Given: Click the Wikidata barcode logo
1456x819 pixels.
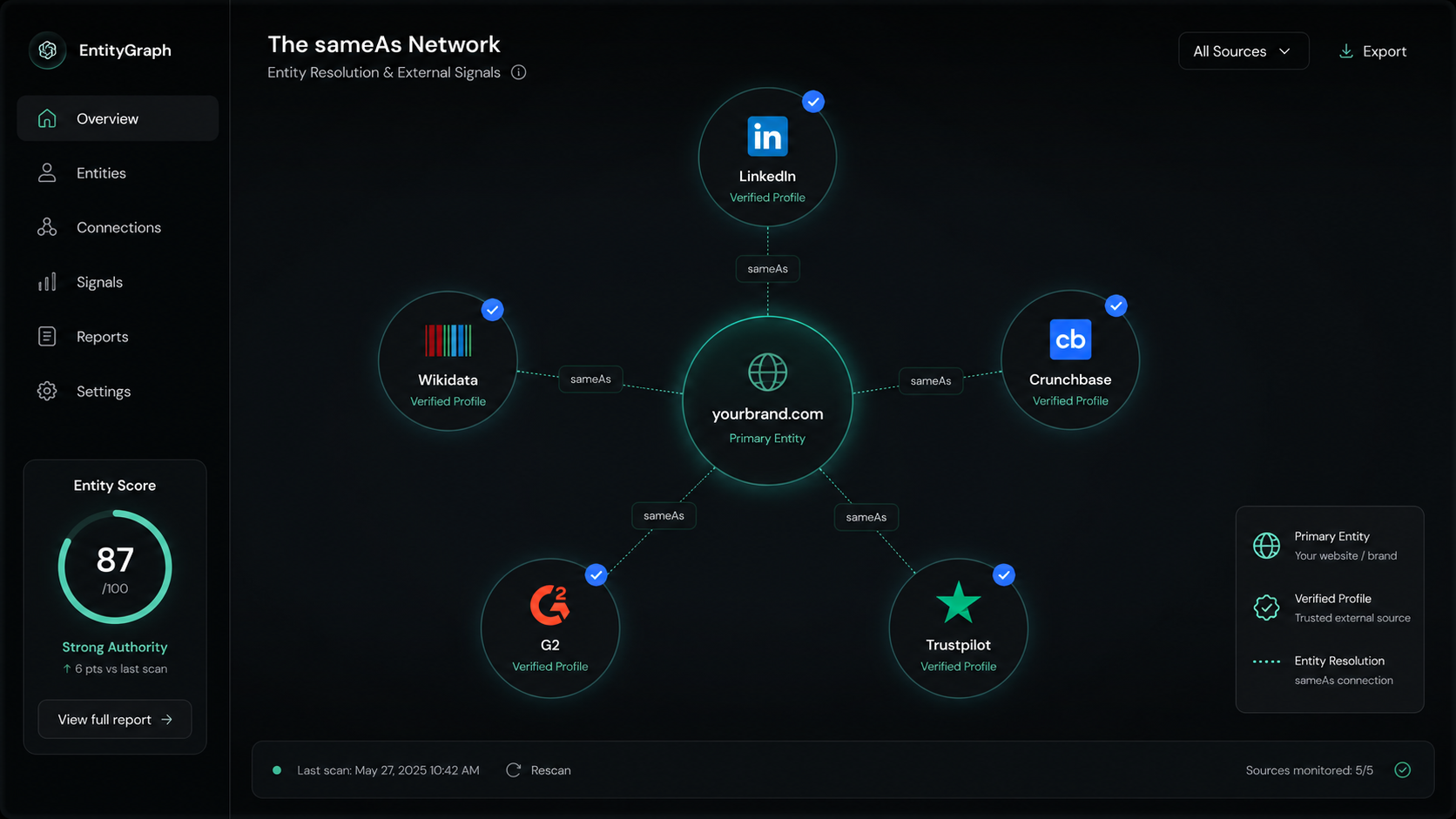Looking at the screenshot, I should (x=448, y=340).
